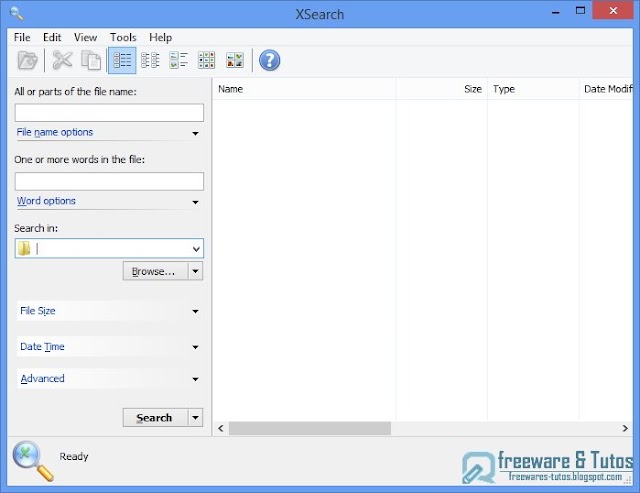This screenshot has width=640, height=493.
Task: Expand Word options section
Action: tap(109, 201)
